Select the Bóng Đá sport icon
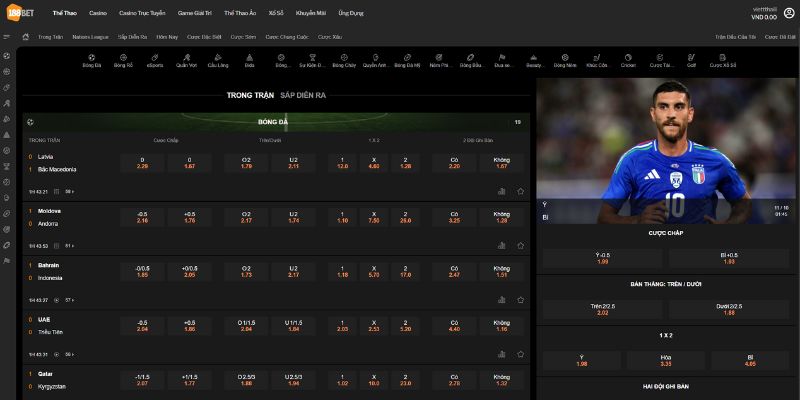800x400 pixels. pos(92,60)
